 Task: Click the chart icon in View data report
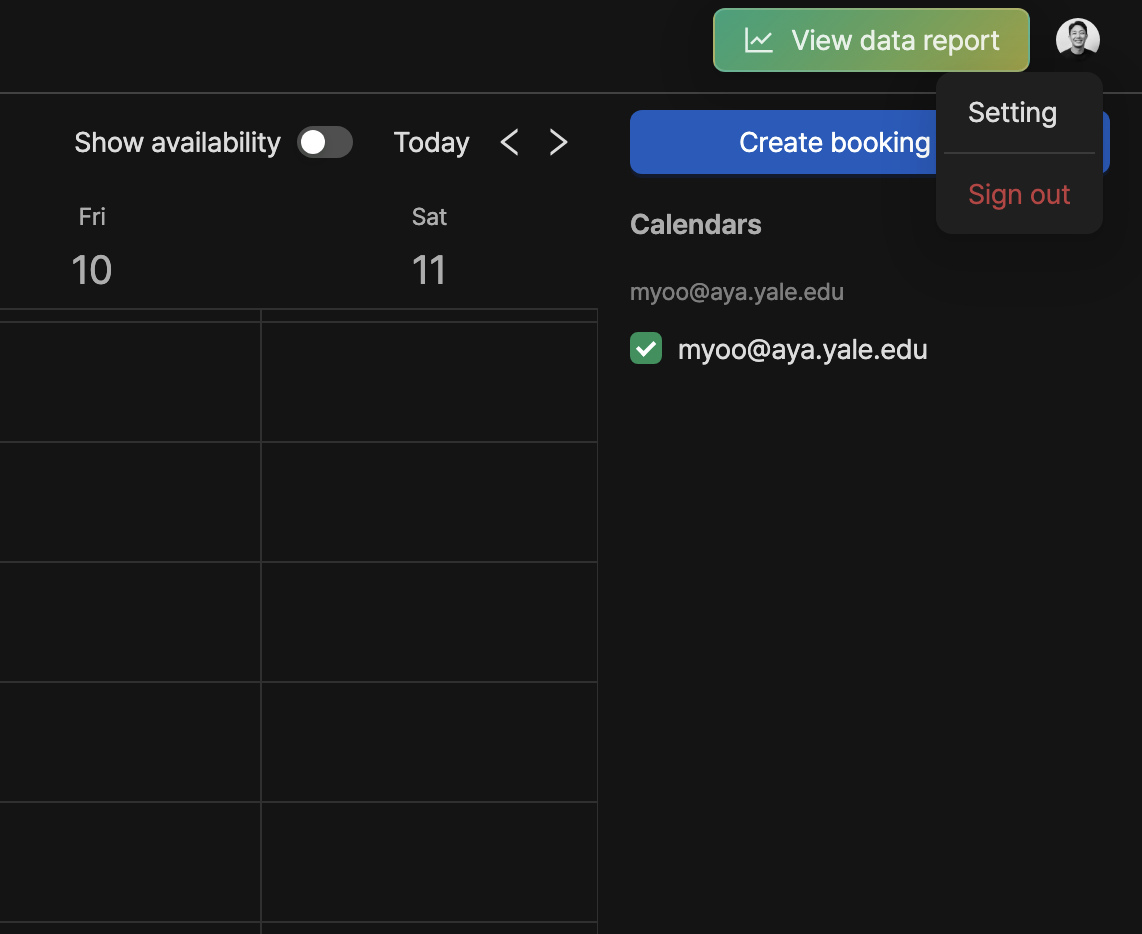click(759, 41)
